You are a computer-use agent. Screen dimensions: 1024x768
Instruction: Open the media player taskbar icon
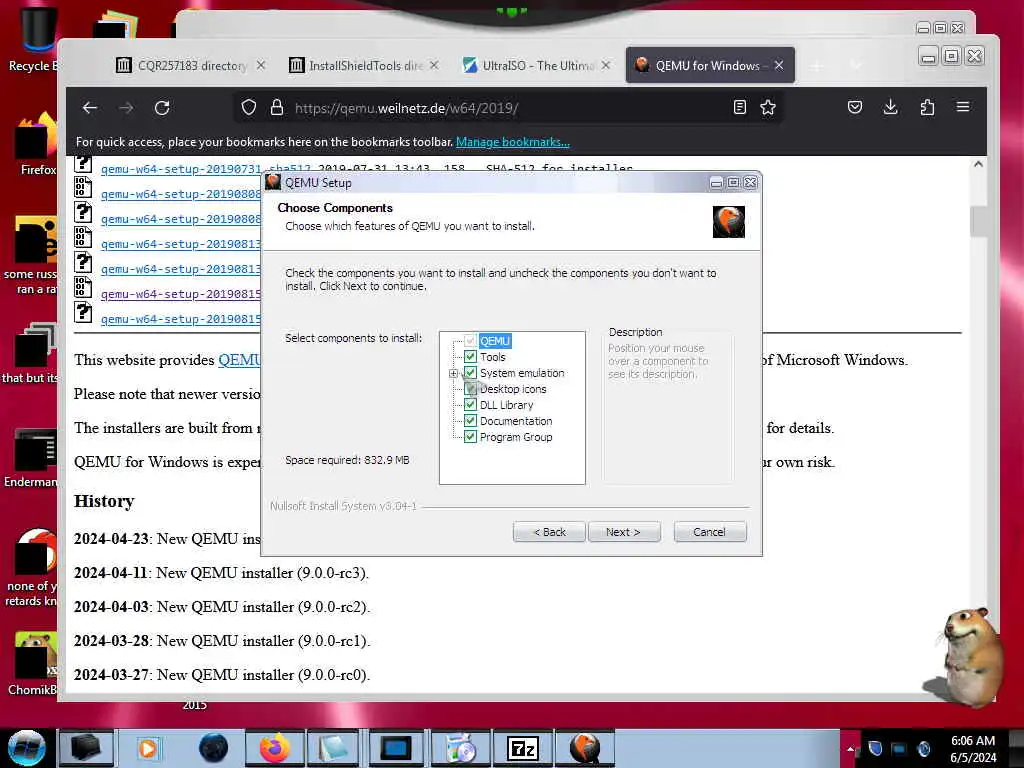click(x=148, y=748)
